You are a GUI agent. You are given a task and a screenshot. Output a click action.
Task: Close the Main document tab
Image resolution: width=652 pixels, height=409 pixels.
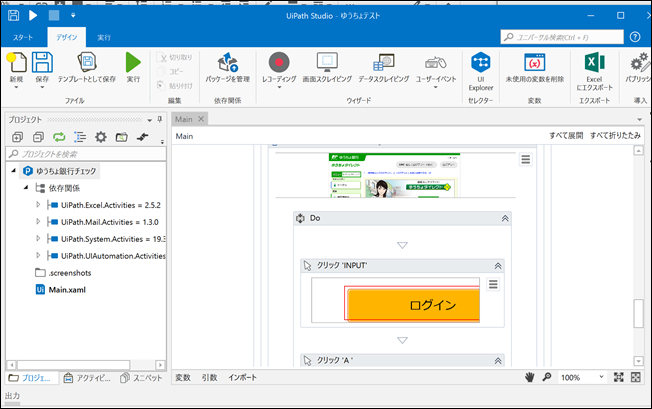pos(201,119)
